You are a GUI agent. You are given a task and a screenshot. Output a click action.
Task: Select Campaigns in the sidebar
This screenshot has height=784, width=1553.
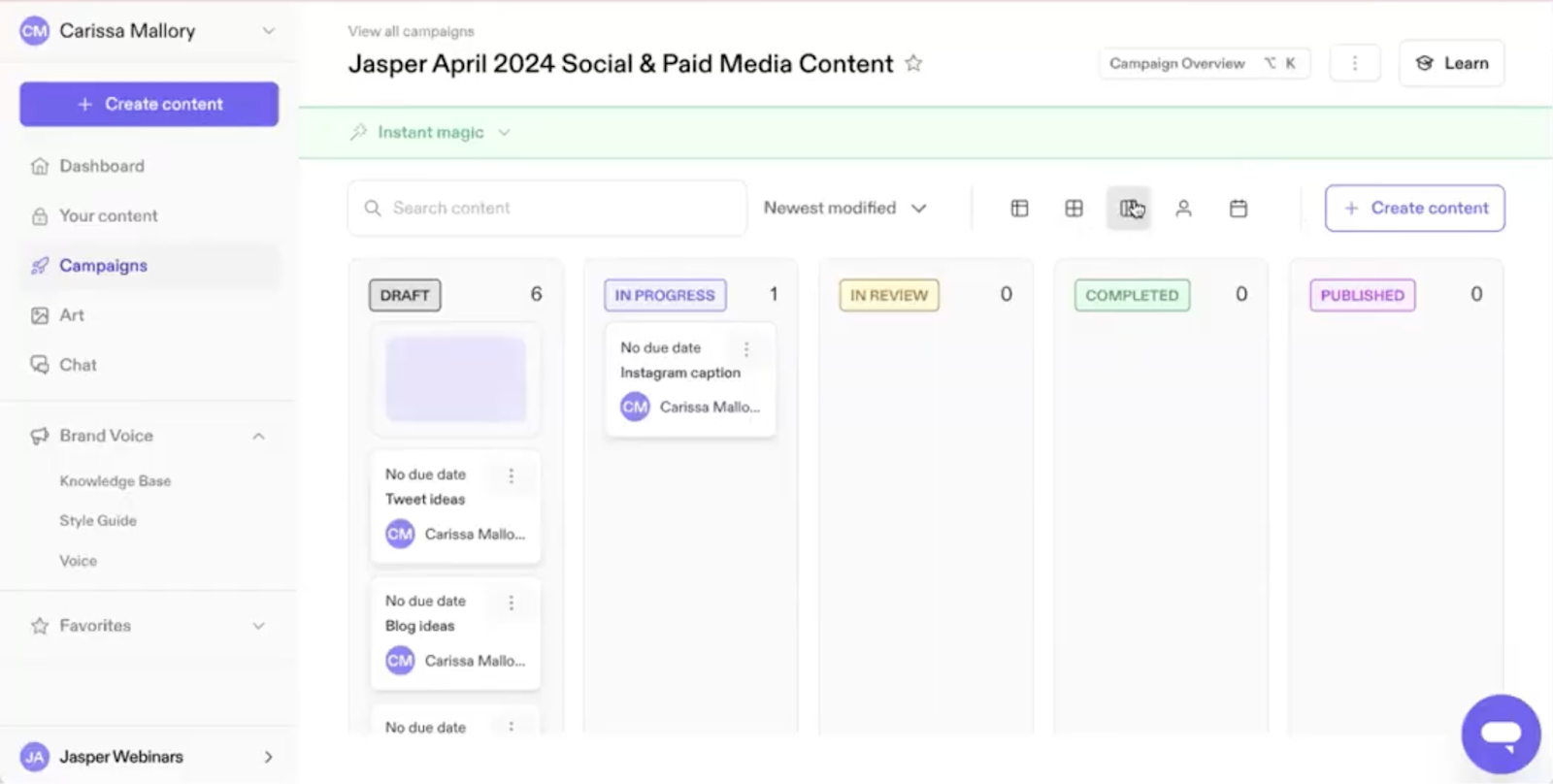(149, 265)
